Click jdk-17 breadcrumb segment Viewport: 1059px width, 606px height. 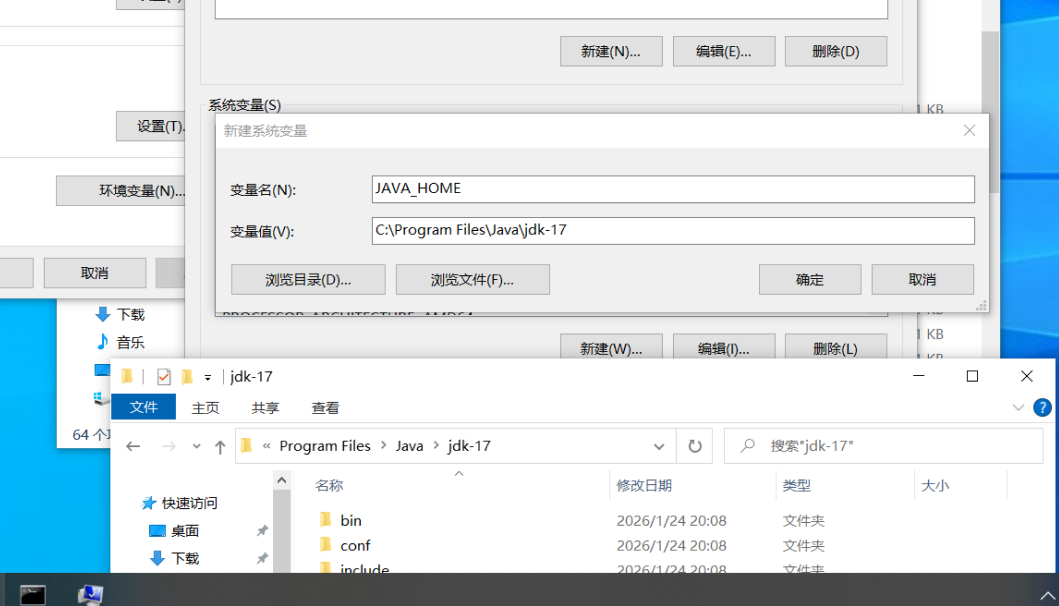pyautogui.click(x=469, y=446)
